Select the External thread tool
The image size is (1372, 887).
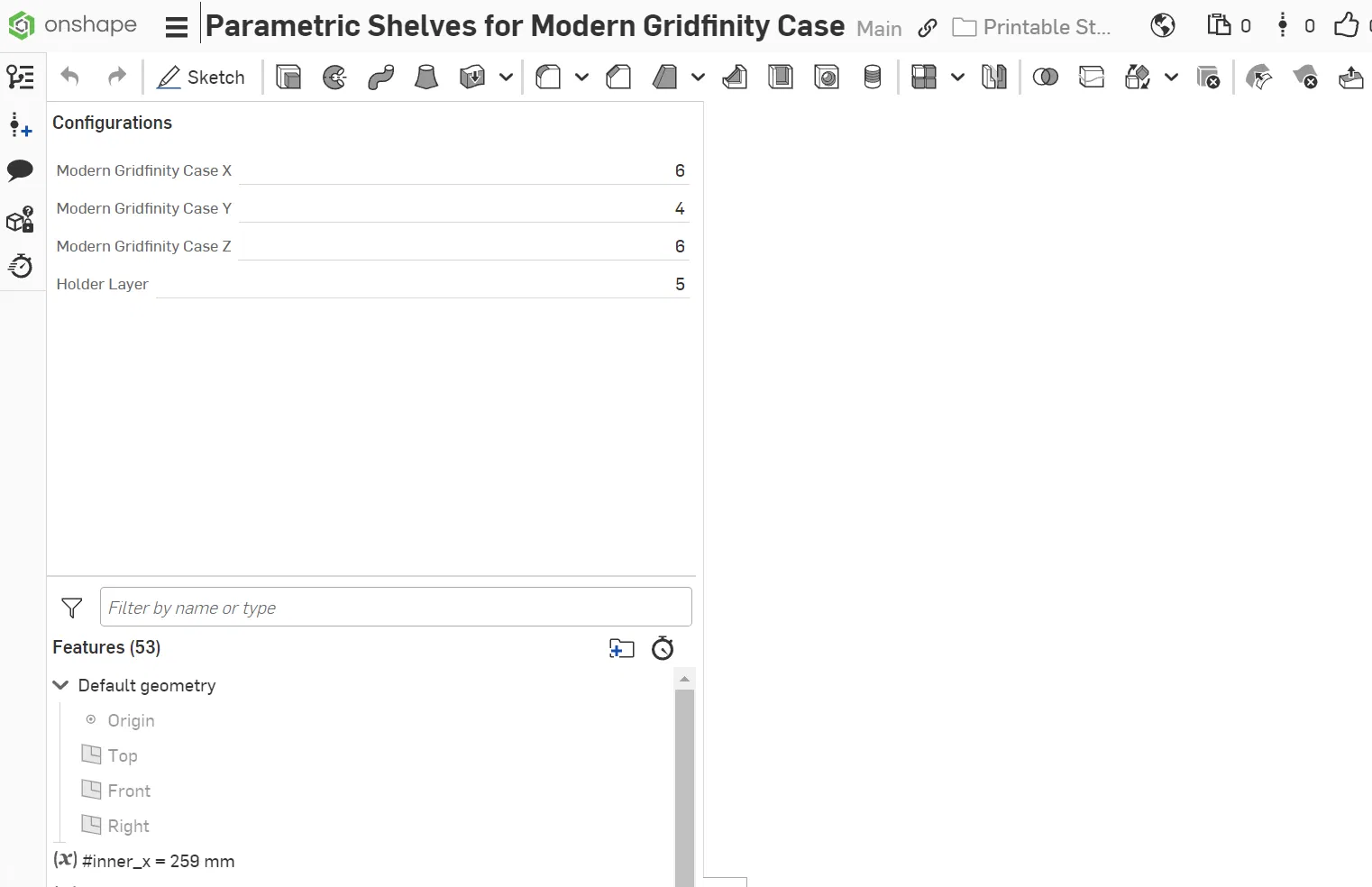pos(873,78)
